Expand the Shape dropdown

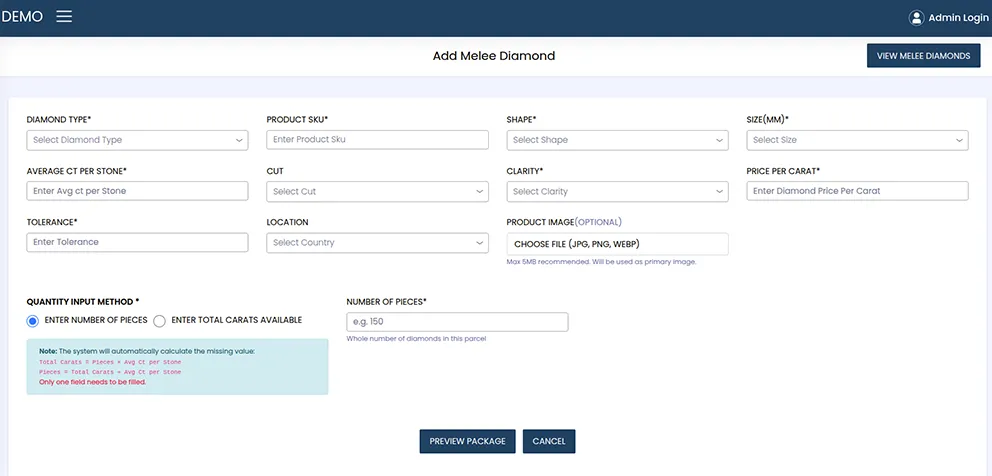tap(617, 140)
